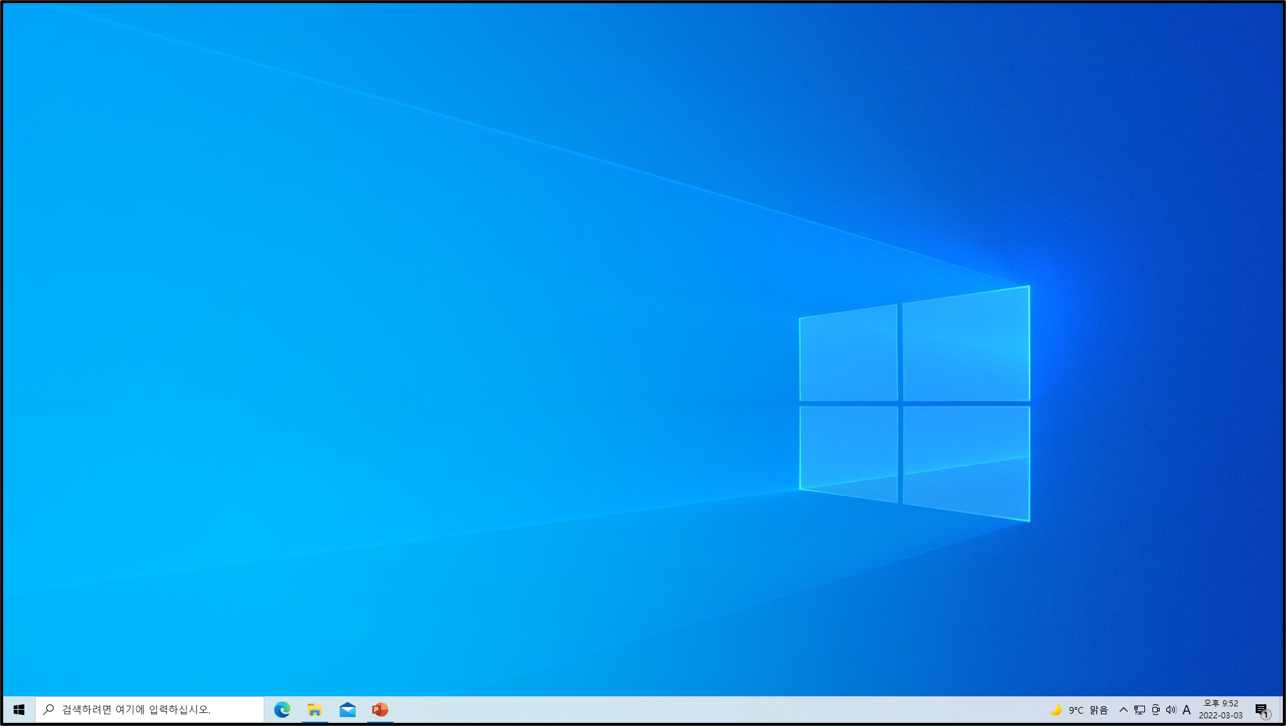
Task: Open the clock and calendar flyout
Action: [1220, 710]
